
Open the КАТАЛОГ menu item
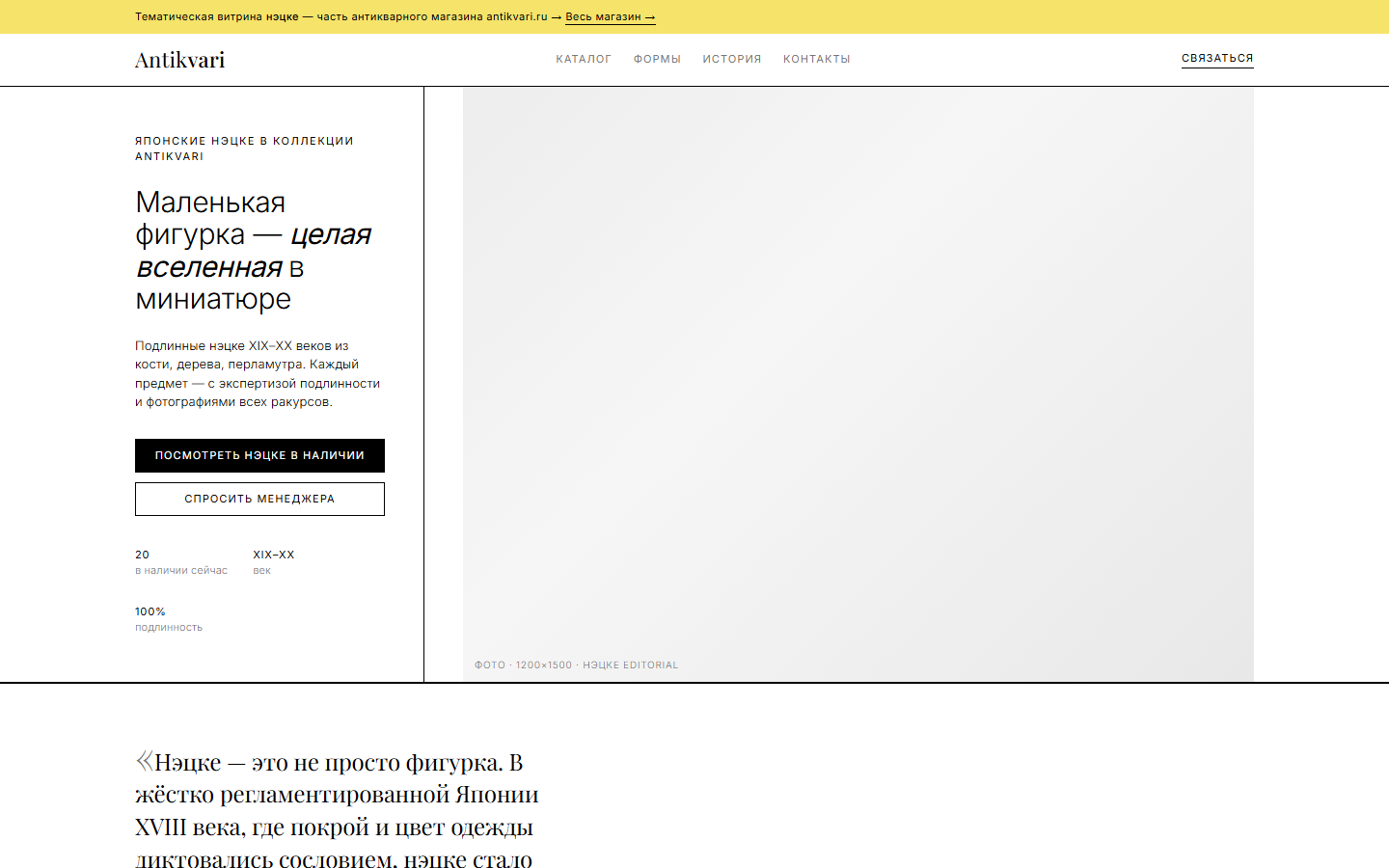(x=584, y=59)
